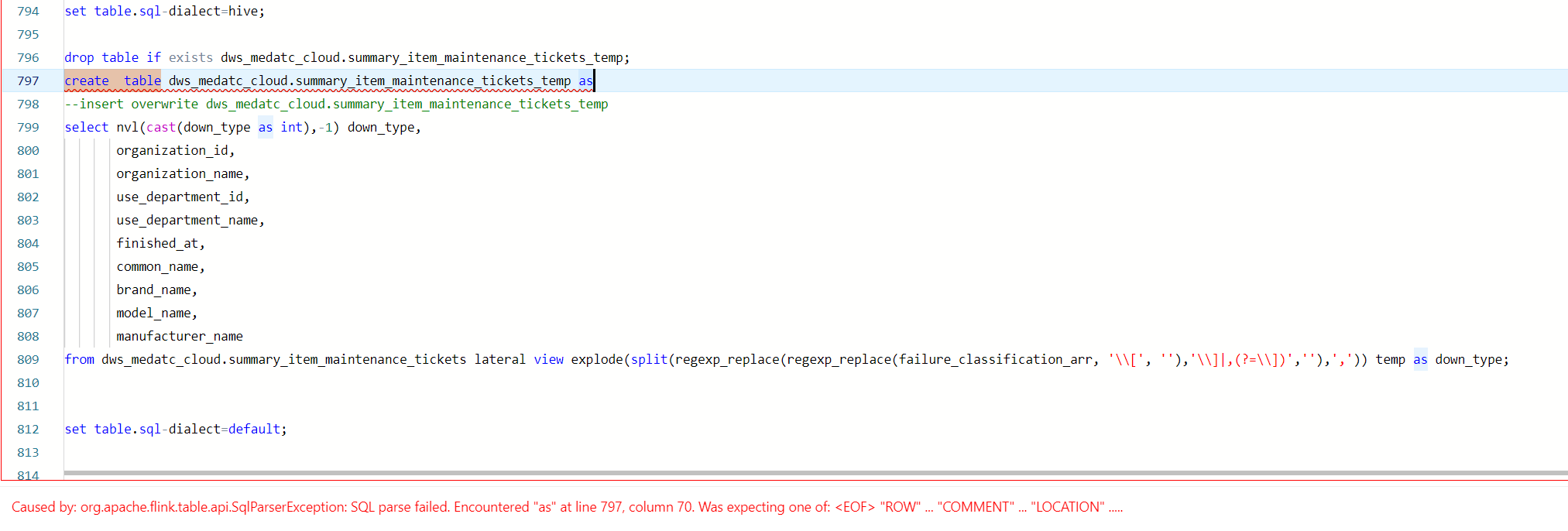Viewport: 1568px width, 531px height.
Task: Click 'select' keyword on line 799
Action: 87,128
